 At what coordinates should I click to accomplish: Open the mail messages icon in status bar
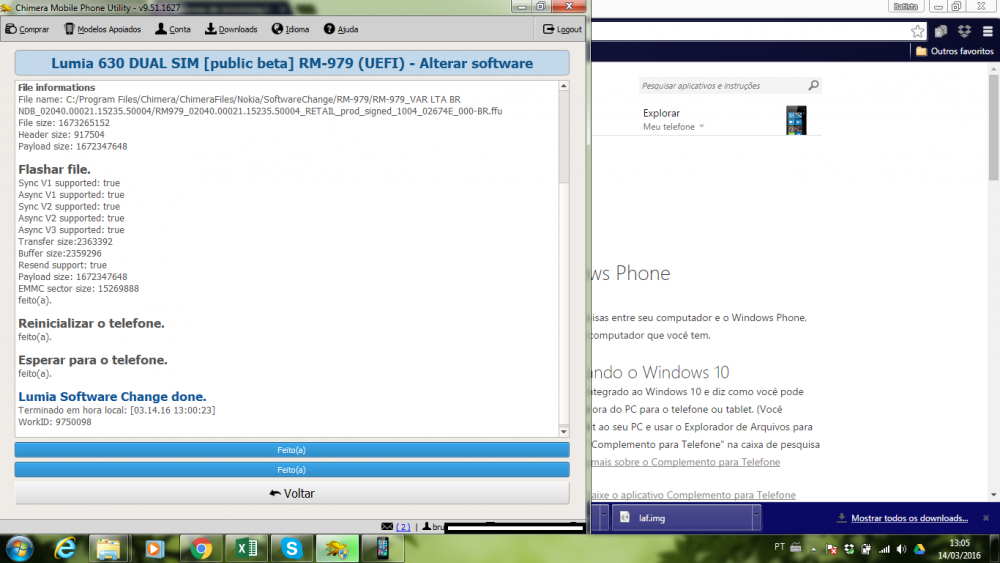387,527
